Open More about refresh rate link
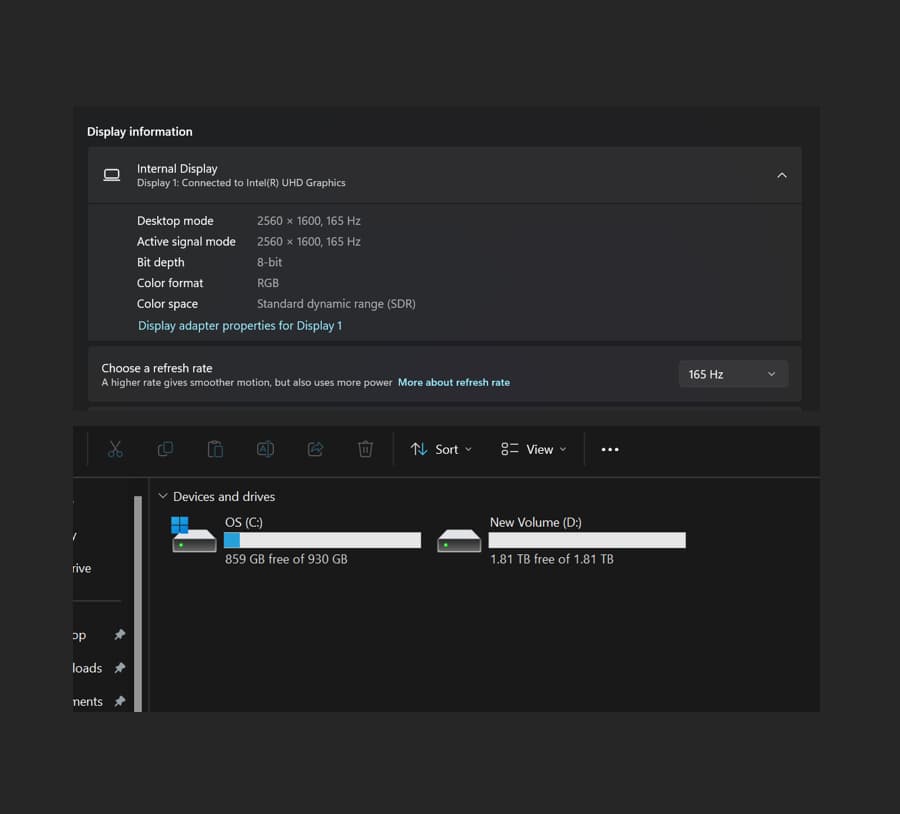Image resolution: width=900 pixels, height=814 pixels. tap(454, 382)
